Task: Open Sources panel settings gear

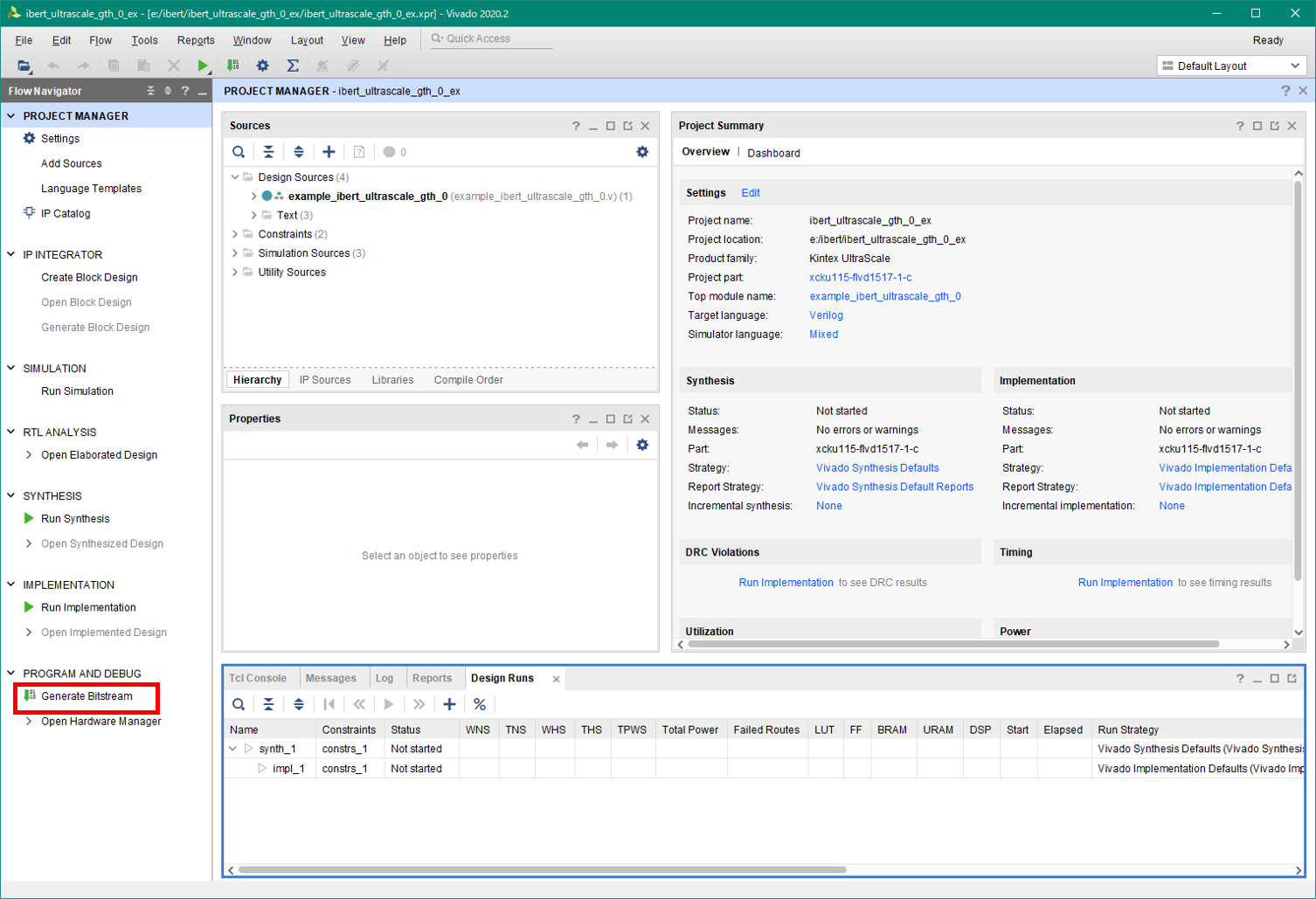Action: point(642,152)
